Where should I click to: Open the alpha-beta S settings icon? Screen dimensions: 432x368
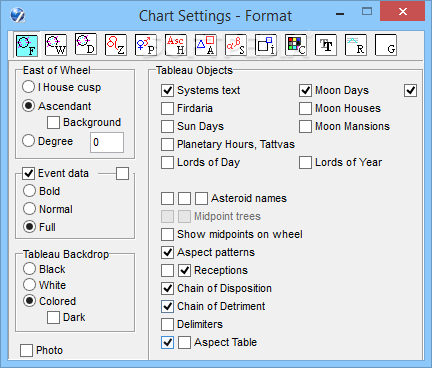pyautogui.click(x=236, y=45)
